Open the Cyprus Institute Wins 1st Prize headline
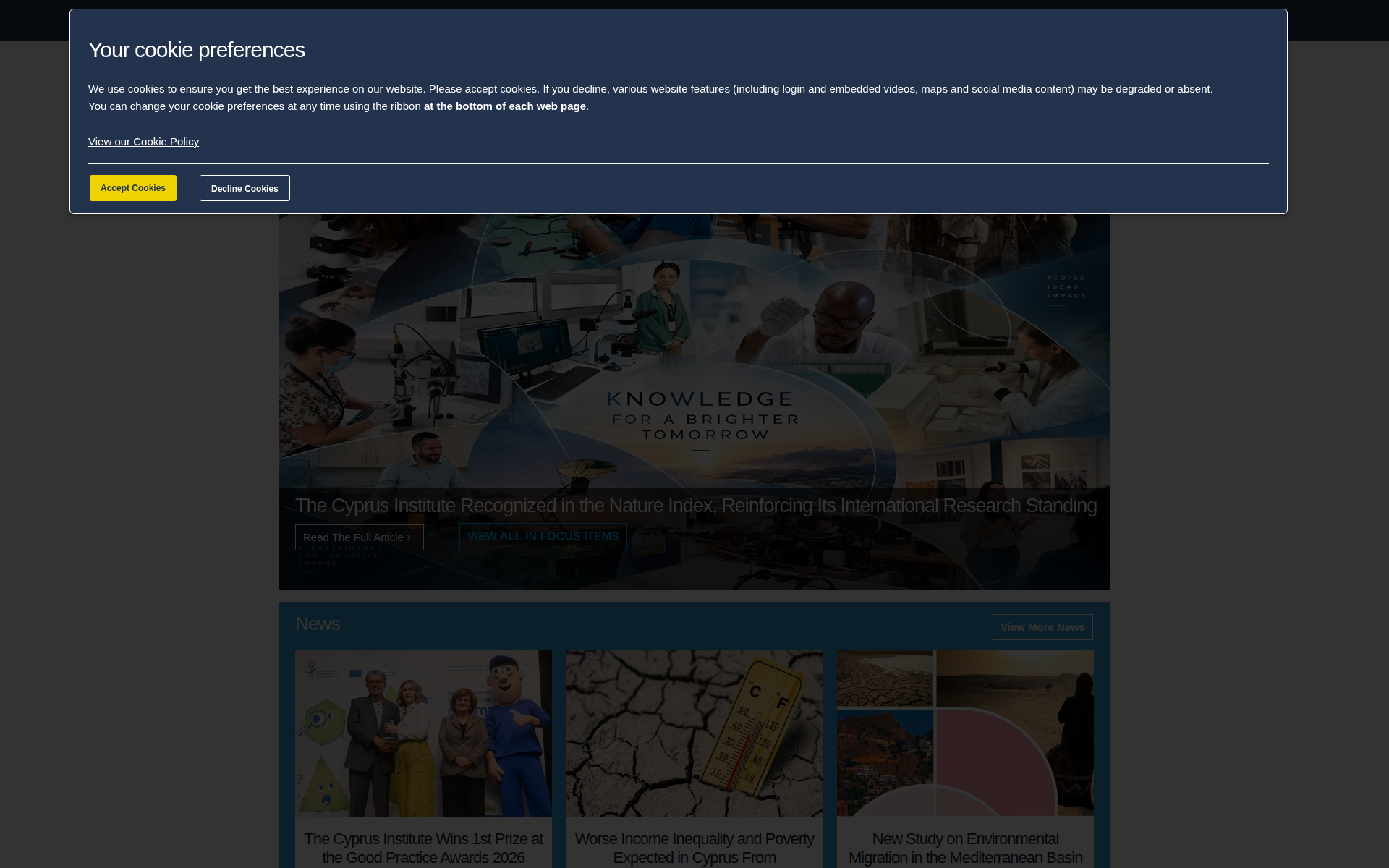Viewport: 1389px width, 868px height. [x=423, y=848]
